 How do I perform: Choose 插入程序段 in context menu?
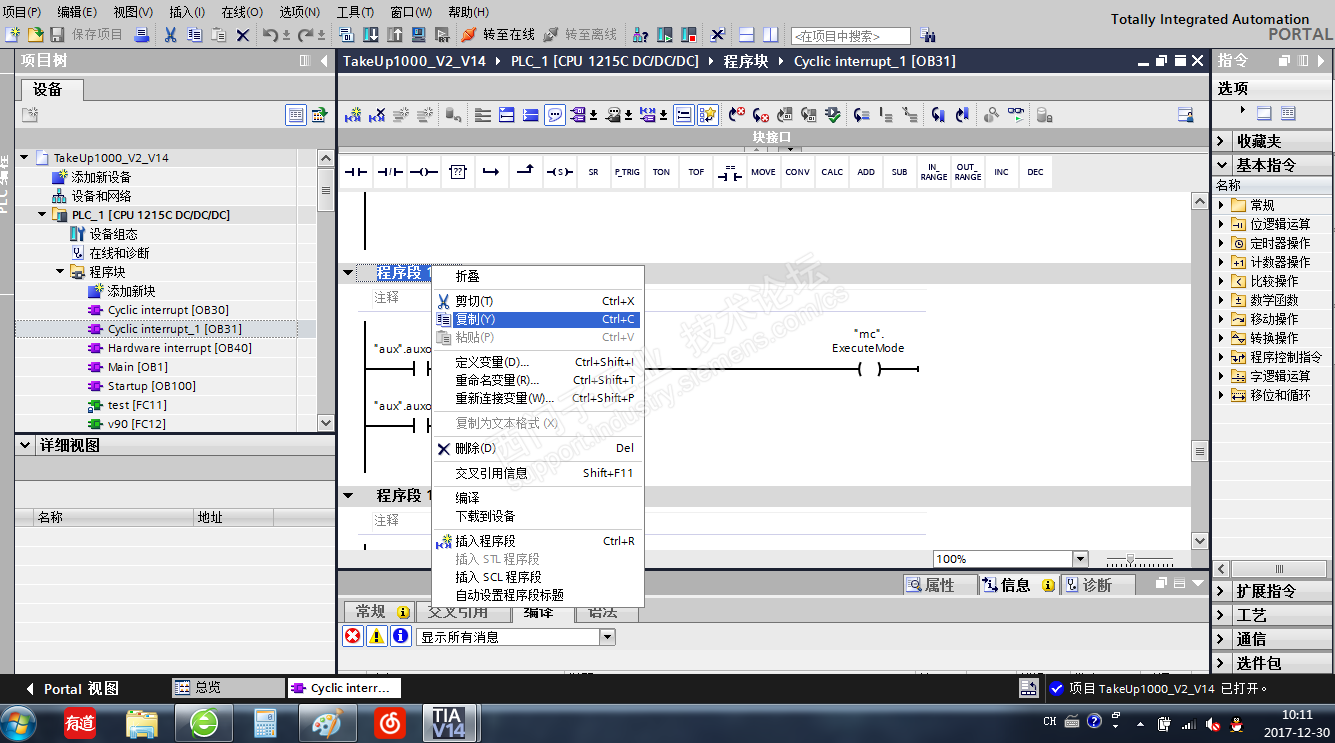click(537, 541)
